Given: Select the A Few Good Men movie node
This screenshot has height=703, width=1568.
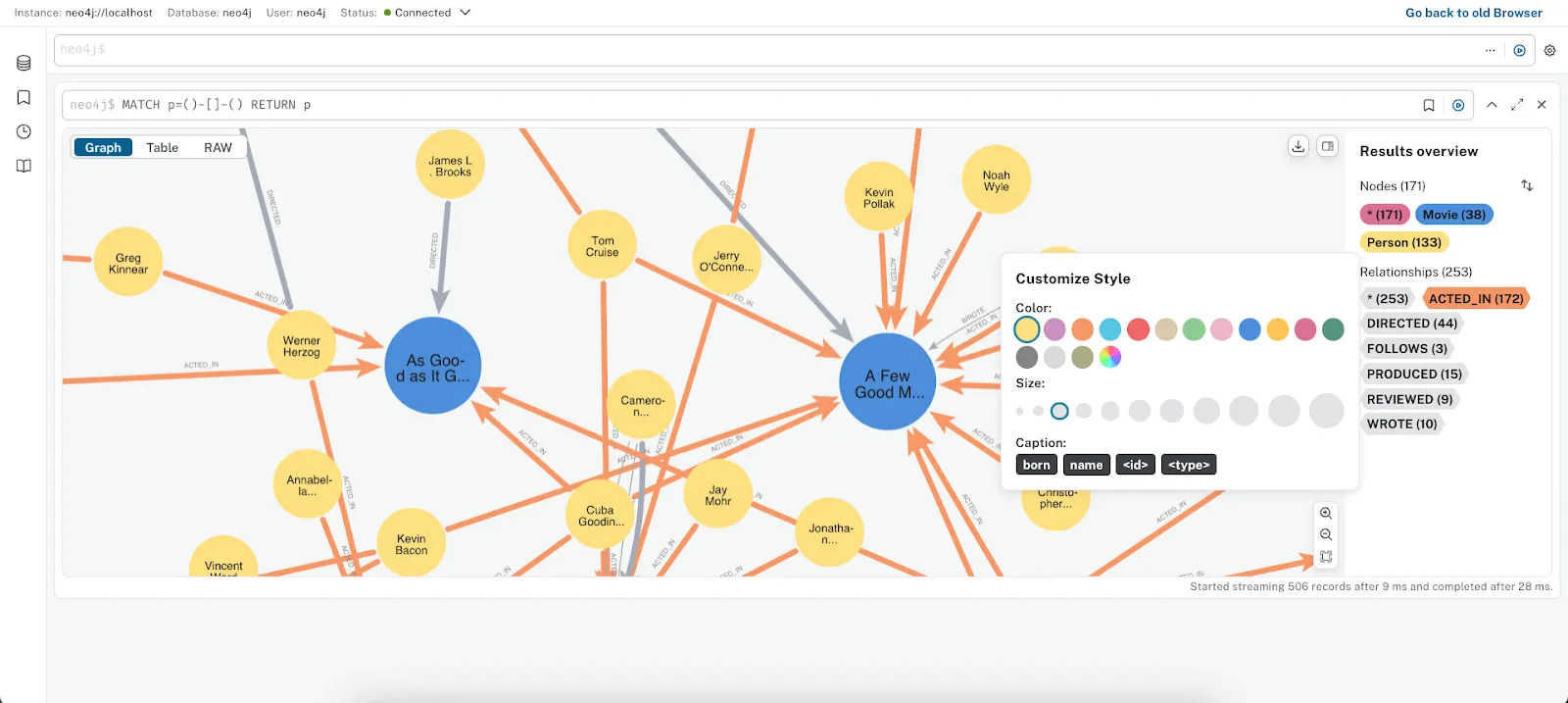Looking at the screenshot, I should coord(889,381).
